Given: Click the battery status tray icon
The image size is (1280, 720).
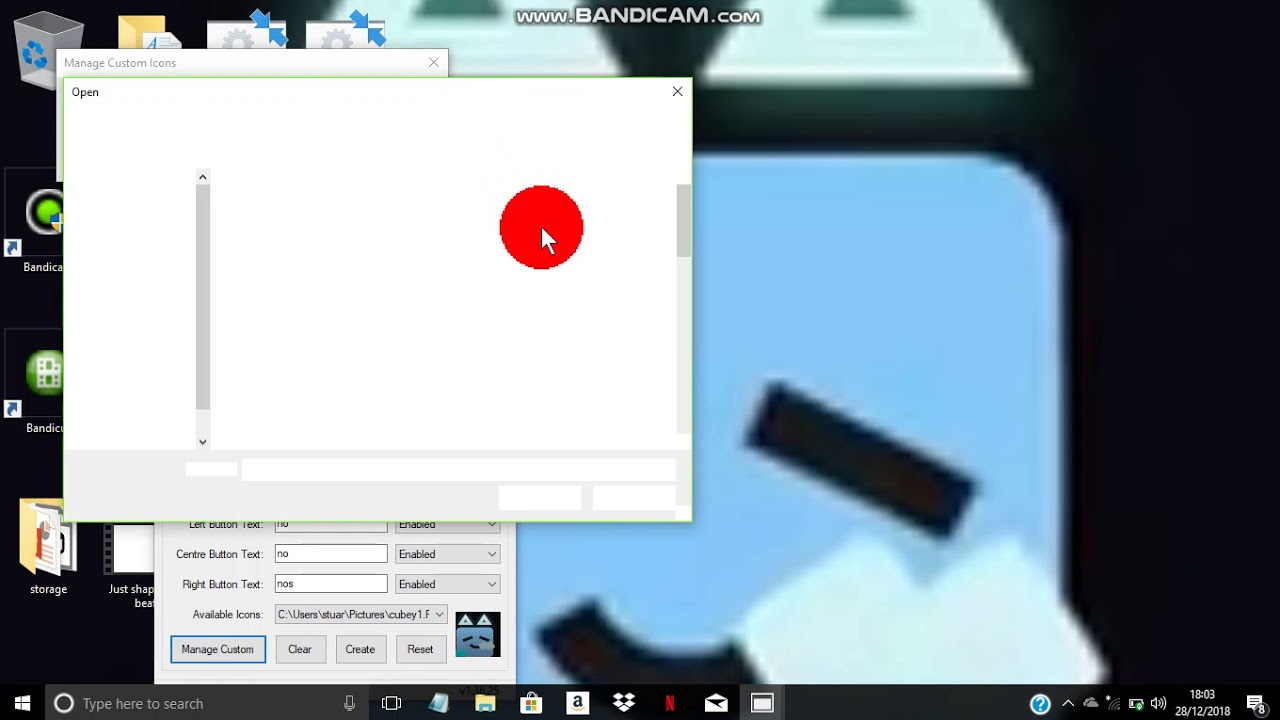Looking at the screenshot, I should coord(1136,703).
